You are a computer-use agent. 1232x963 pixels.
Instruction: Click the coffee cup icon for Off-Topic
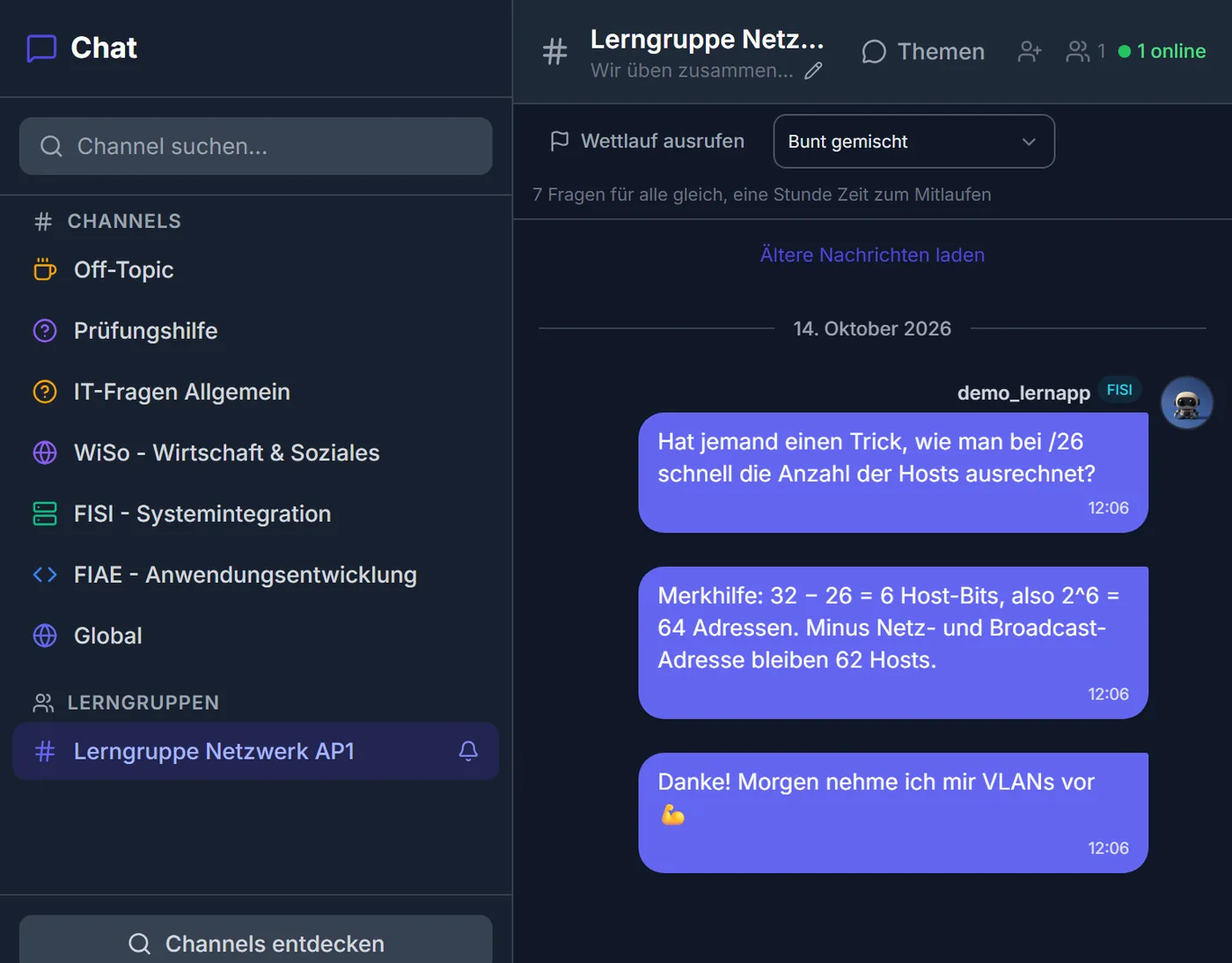45,269
